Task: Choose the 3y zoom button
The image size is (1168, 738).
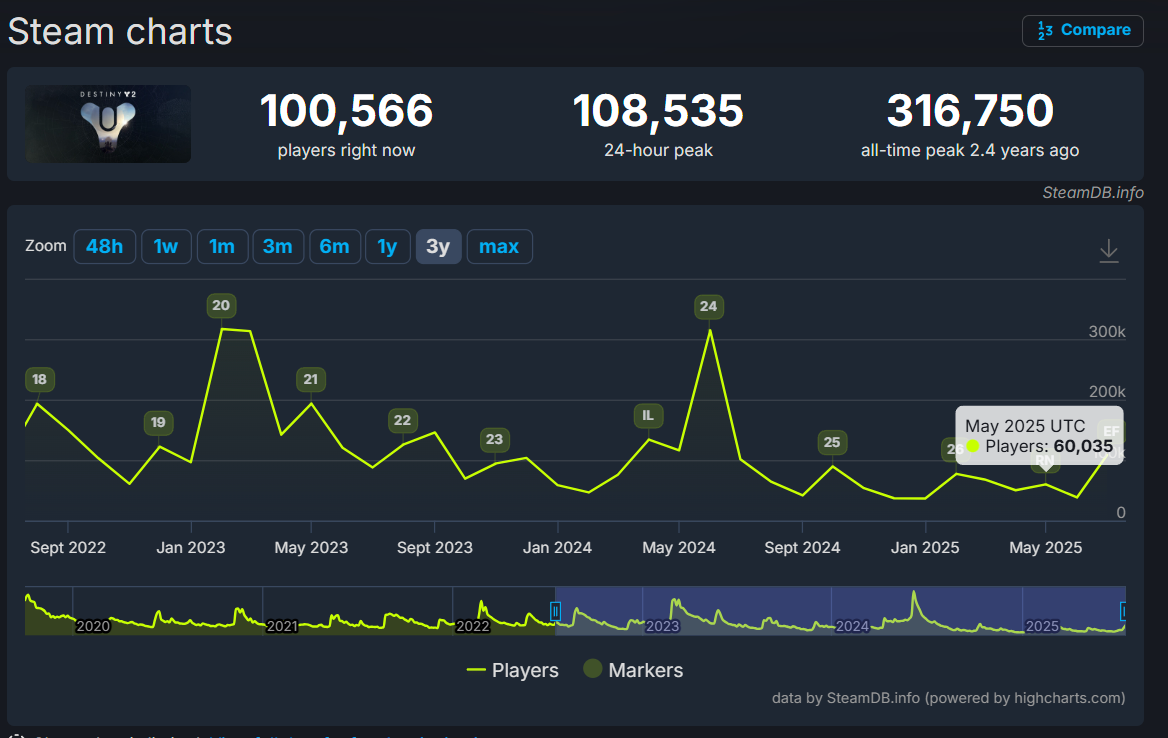Action: point(438,246)
